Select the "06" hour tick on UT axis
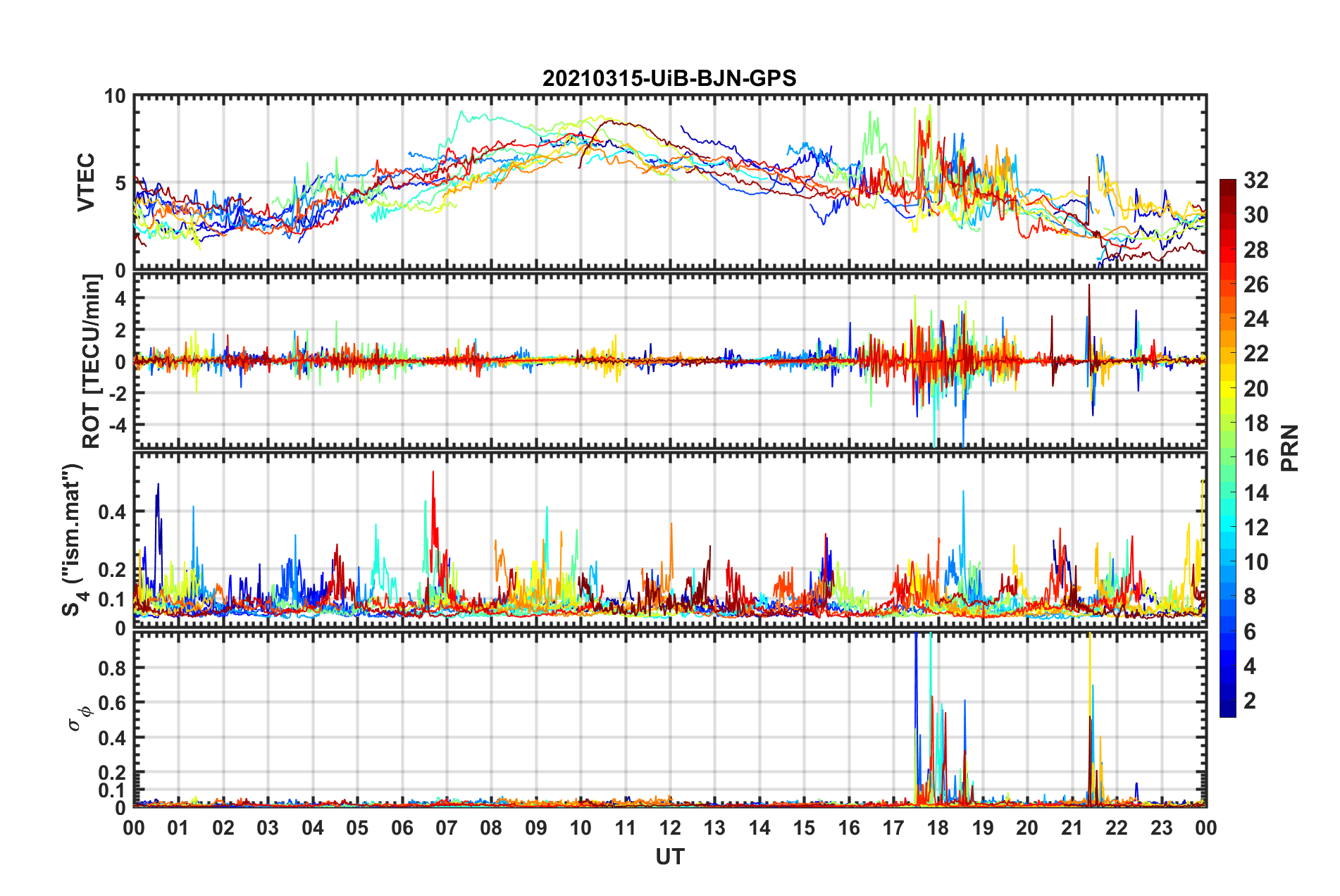Screen dimensions: 1340x896 pyautogui.click(x=402, y=828)
